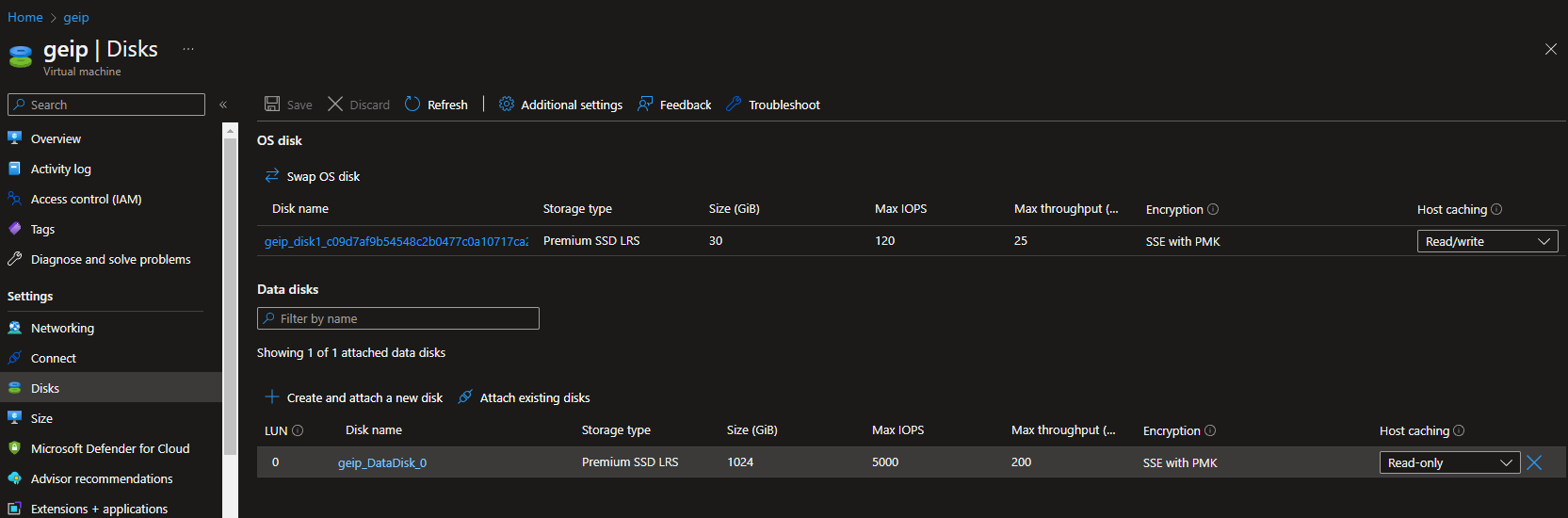Image resolution: width=1568 pixels, height=518 pixels.
Task: Click the Attach existing disks link icon
Action: pos(465,397)
